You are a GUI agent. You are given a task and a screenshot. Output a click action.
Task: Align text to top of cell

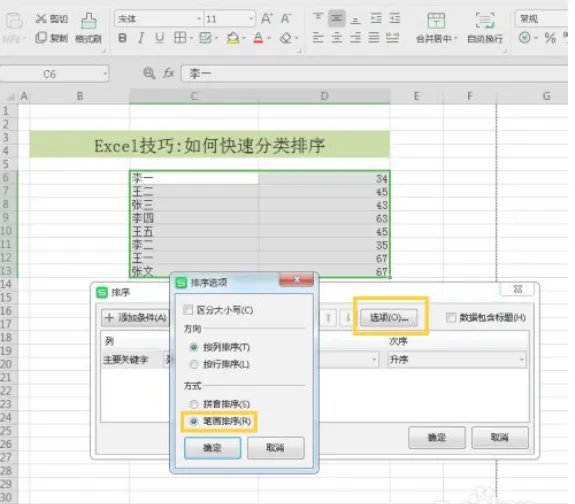[x=318, y=18]
